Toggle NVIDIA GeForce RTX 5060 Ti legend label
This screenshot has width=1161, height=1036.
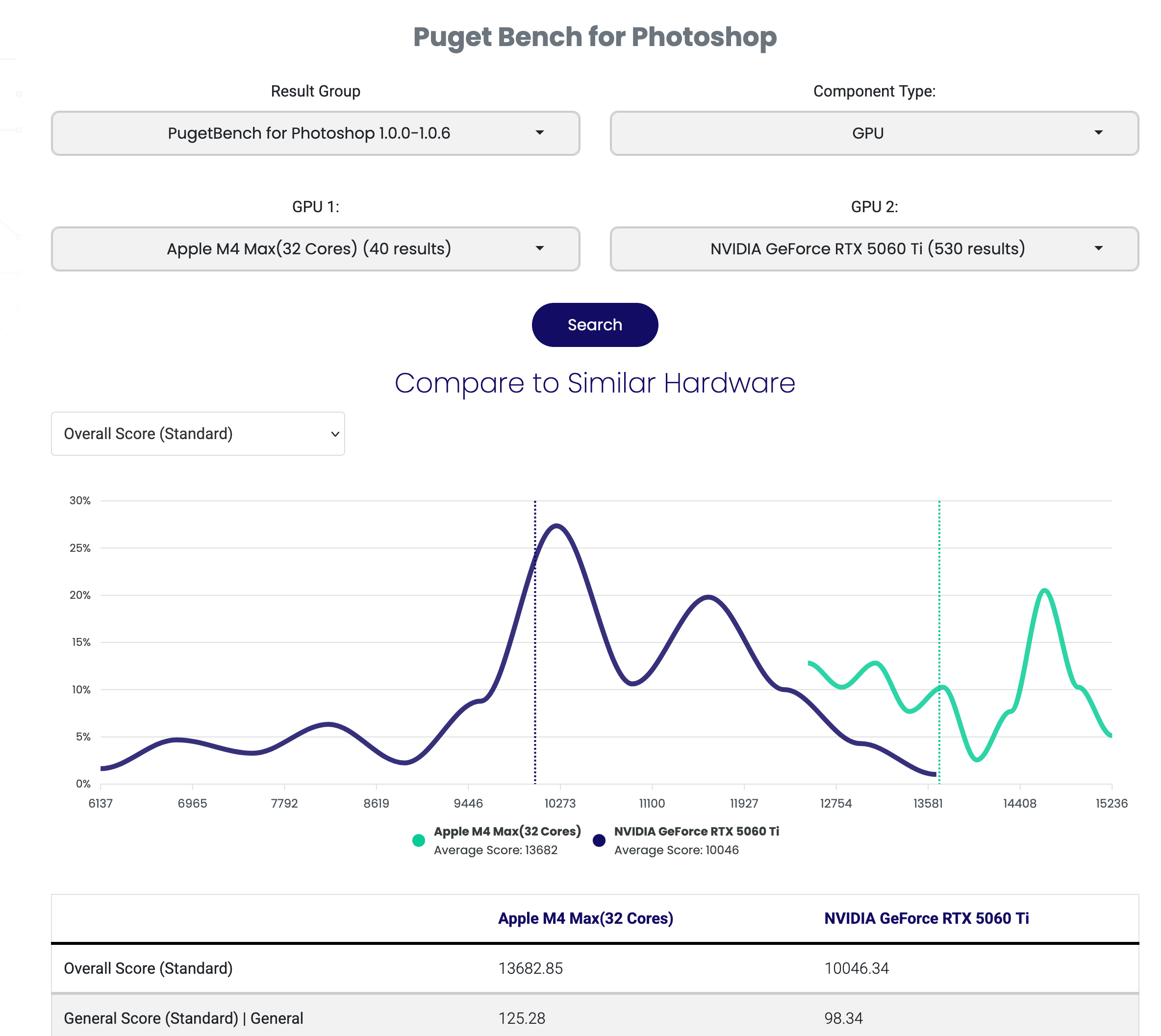696,831
